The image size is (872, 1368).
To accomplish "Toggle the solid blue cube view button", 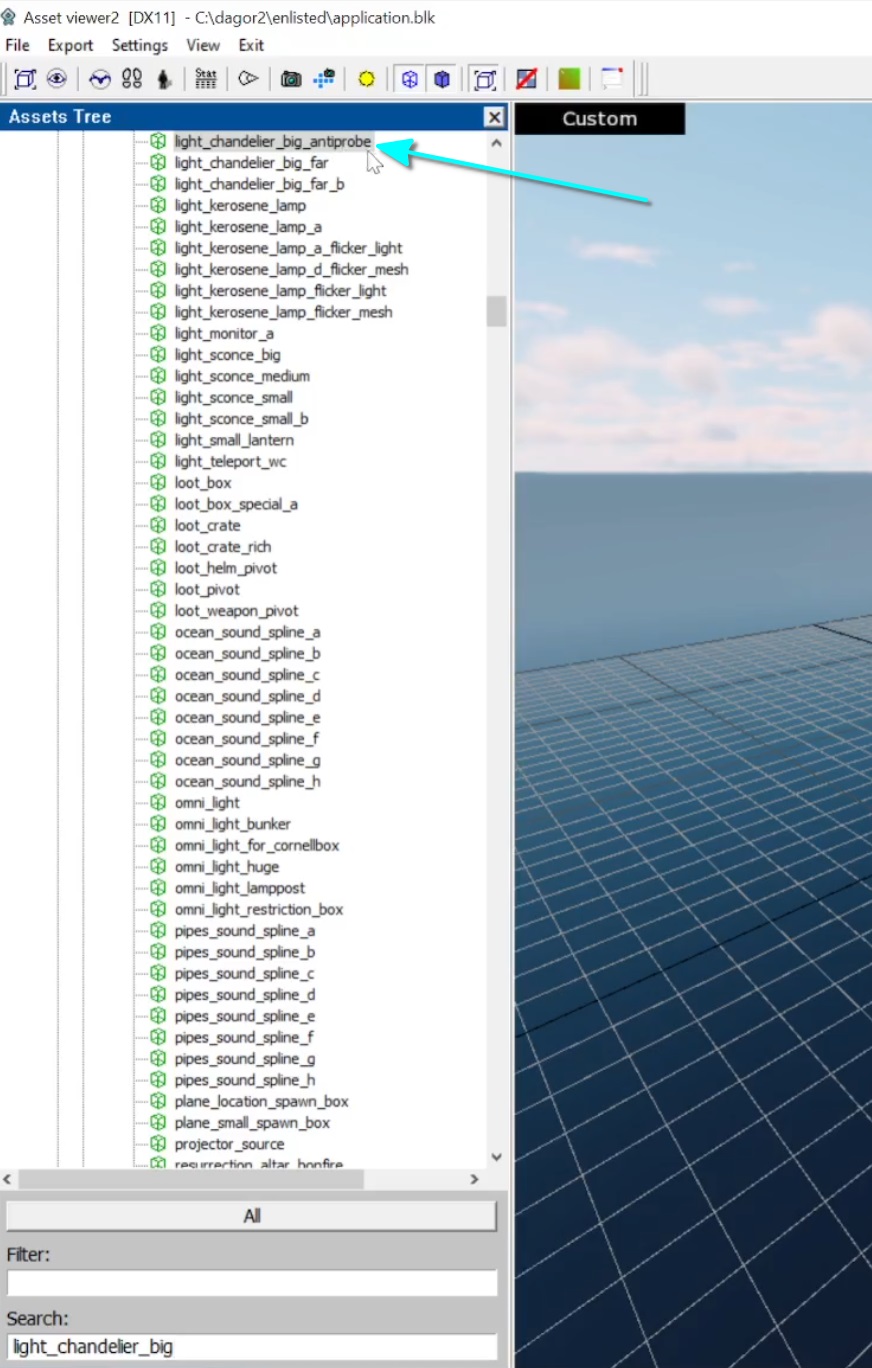I will point(442,79).
